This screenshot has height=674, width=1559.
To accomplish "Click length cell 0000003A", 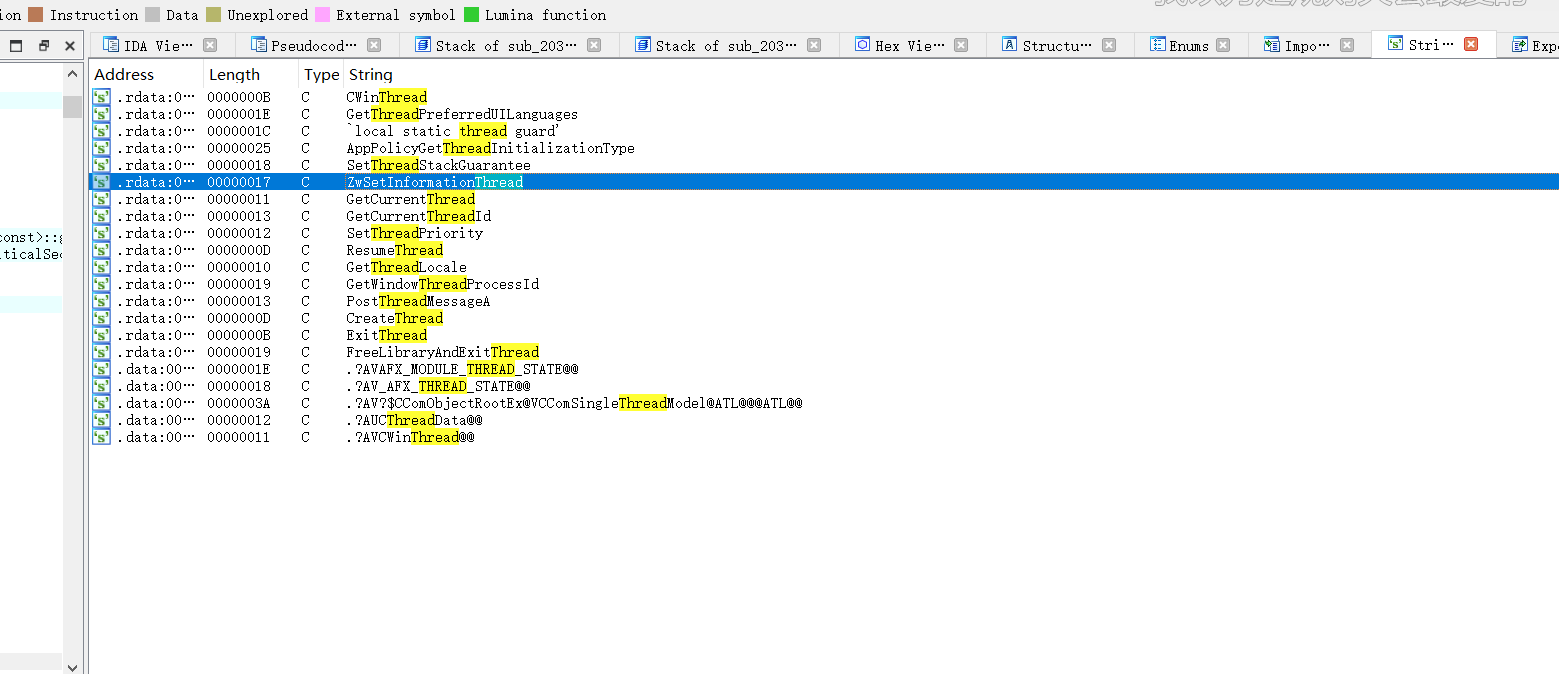I will coord(238,403).
